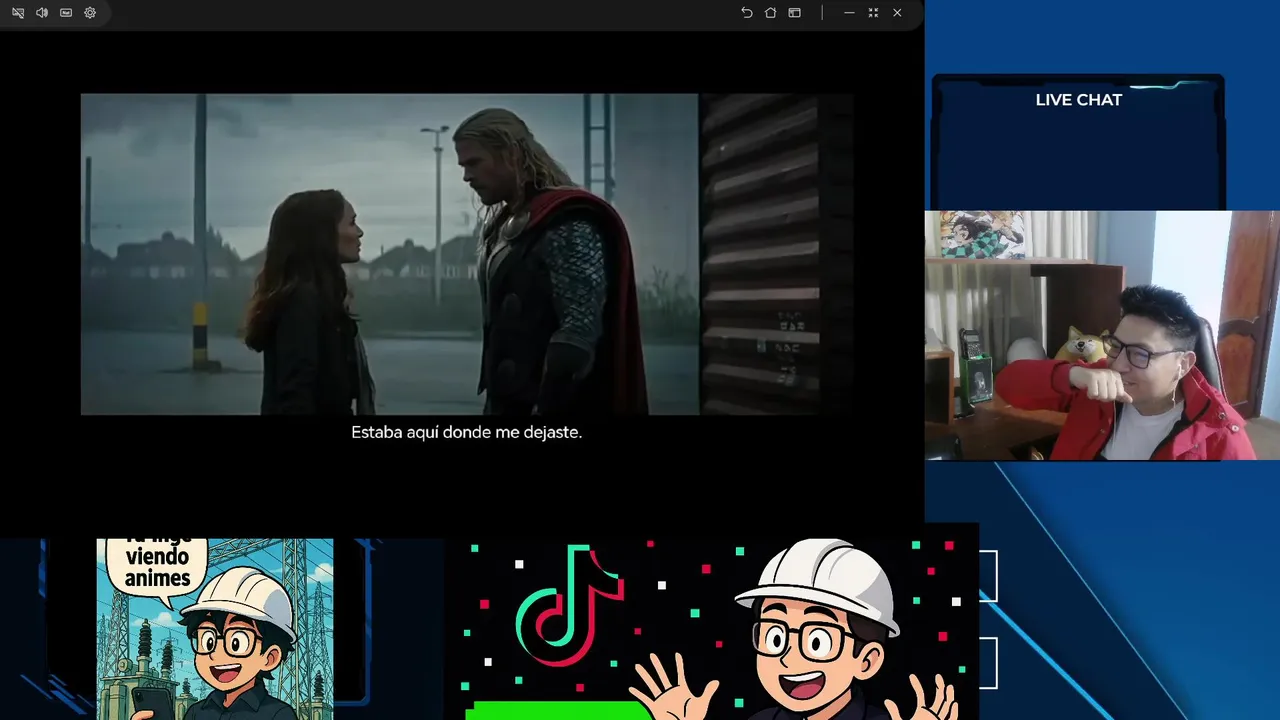
Task: Go home using the house icon
Action: 770,13
